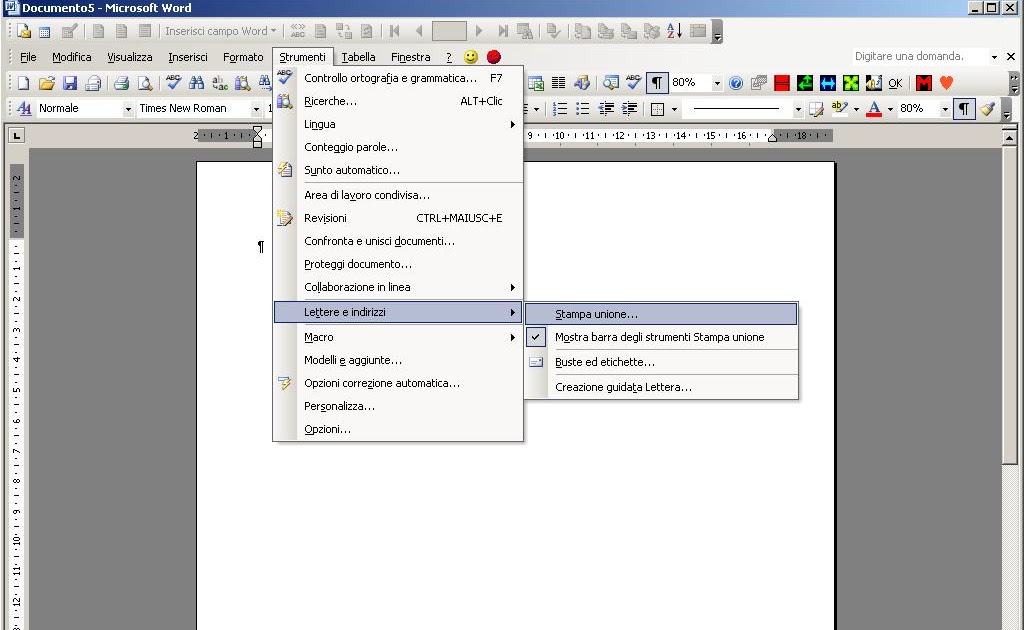Expand Collaborazione in linea submenu
Viewport: 1024px width, 630px height.
point(397,287)
